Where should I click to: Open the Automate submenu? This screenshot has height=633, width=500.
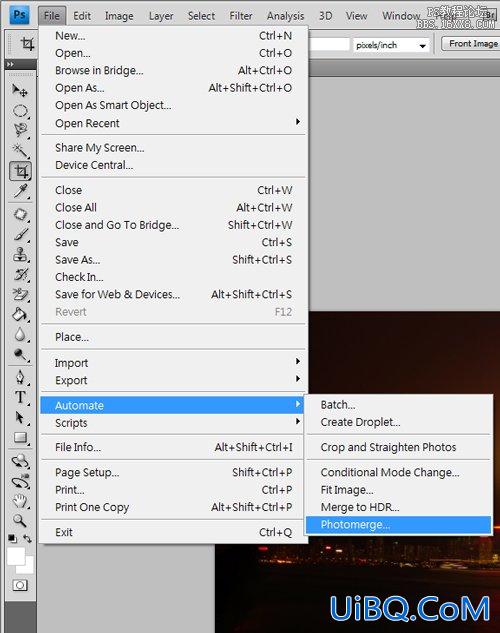pyautogui.click(x=172, y=405)
